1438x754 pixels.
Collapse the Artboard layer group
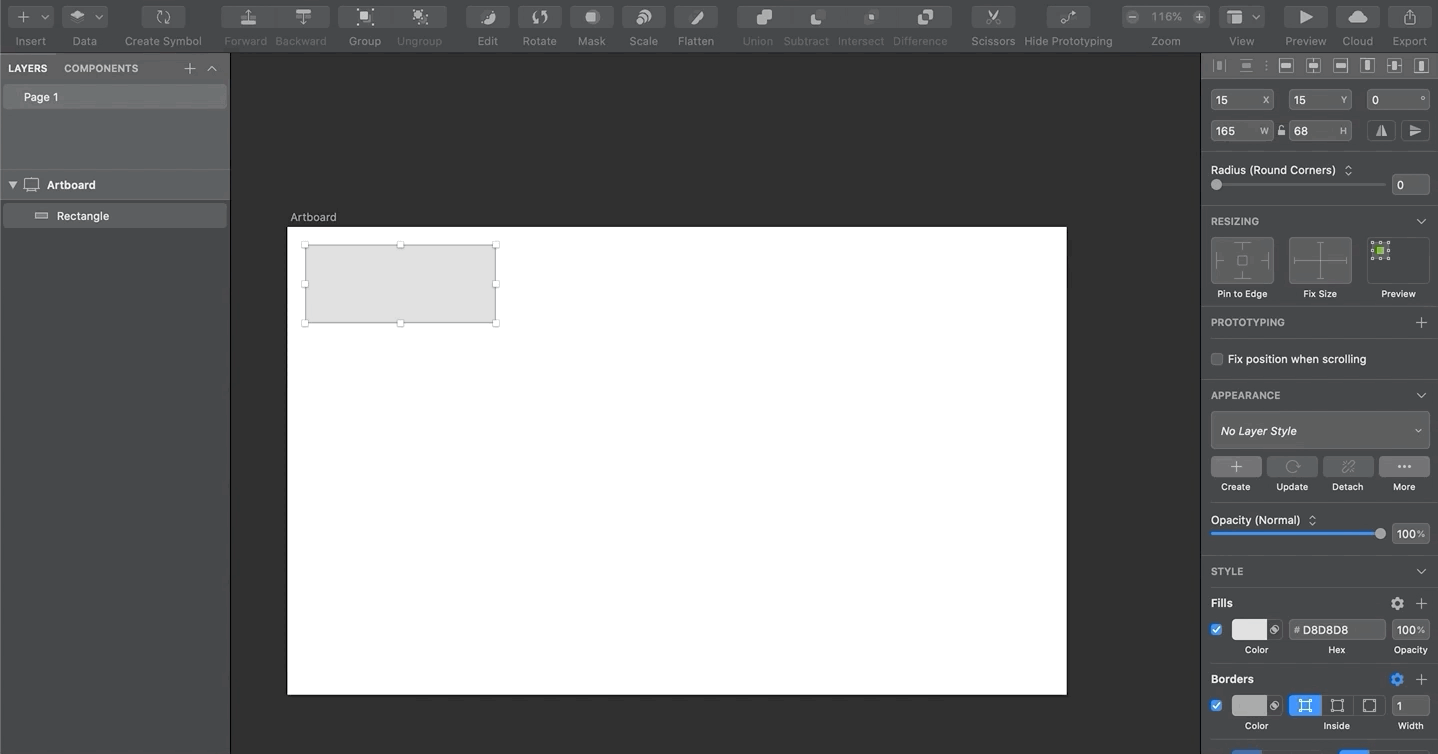(x=13, y=184)
